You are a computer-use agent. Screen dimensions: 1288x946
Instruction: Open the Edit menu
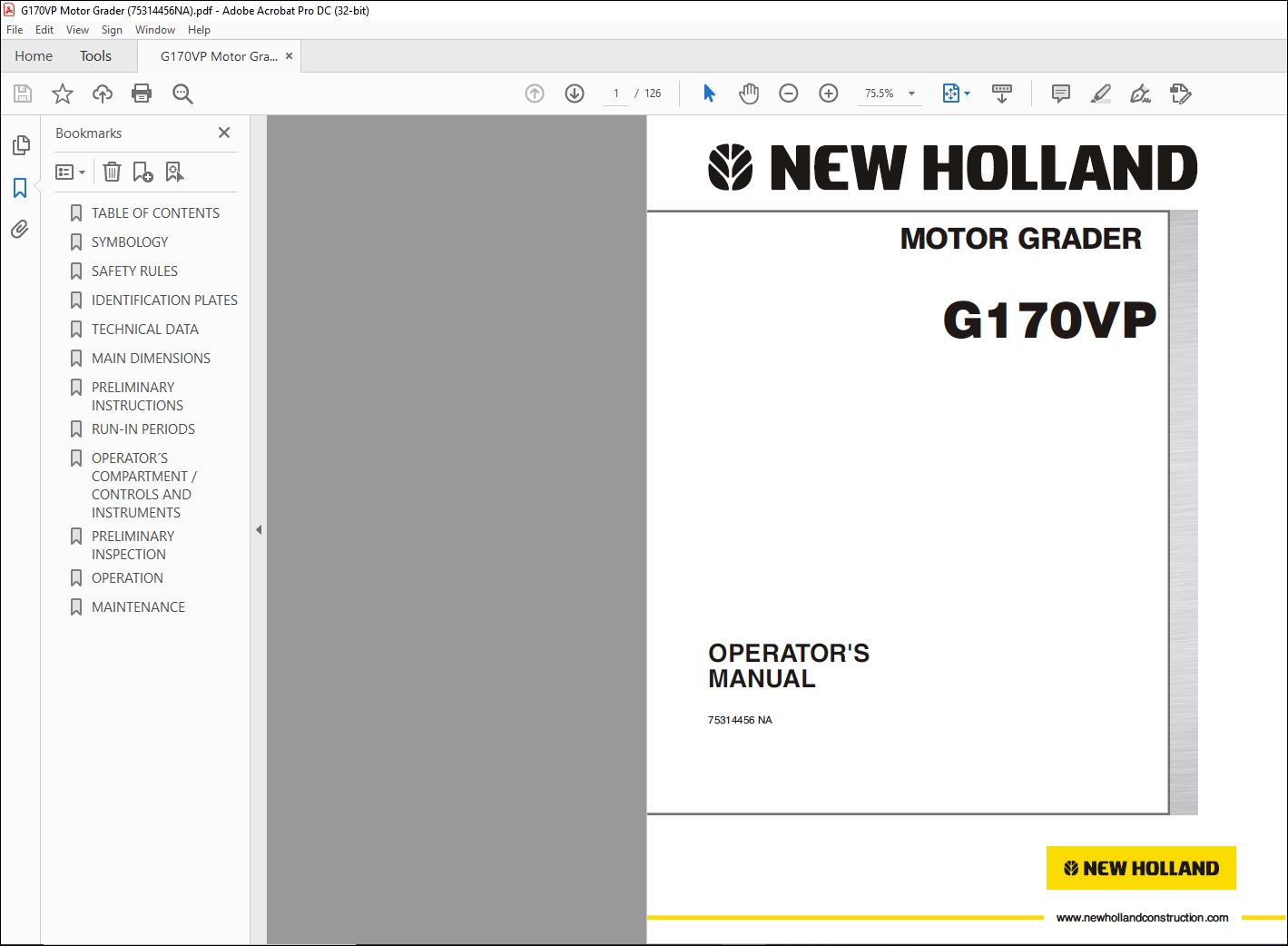pos(44,30)
